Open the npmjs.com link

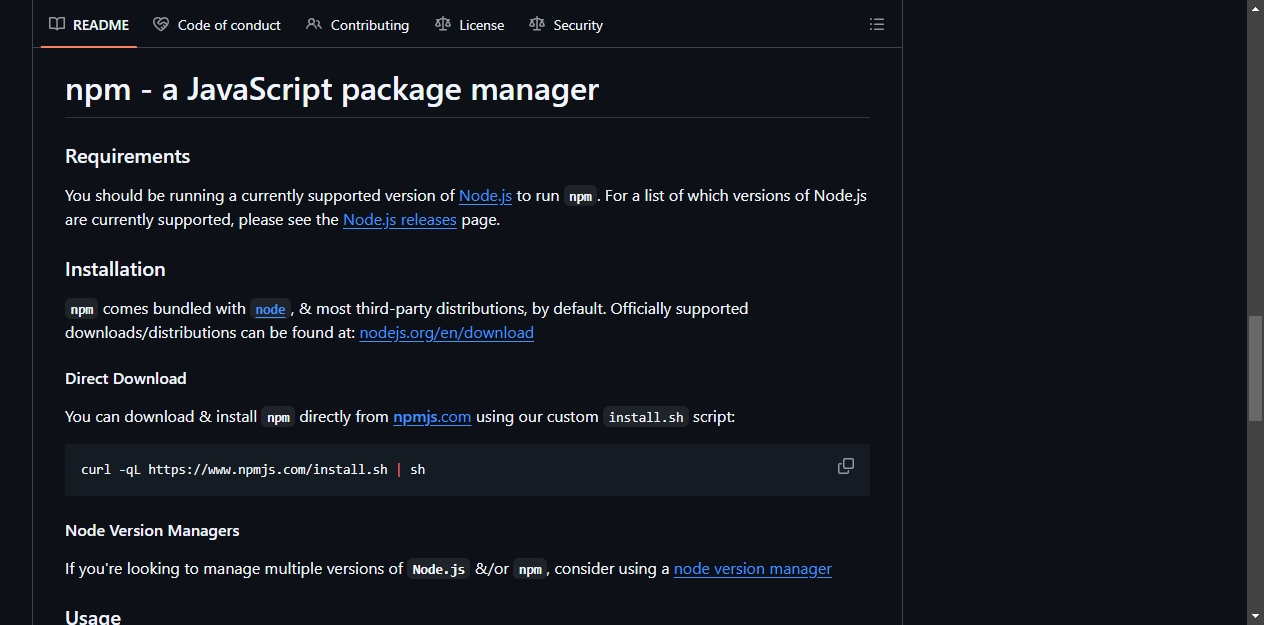pos(432,416)
